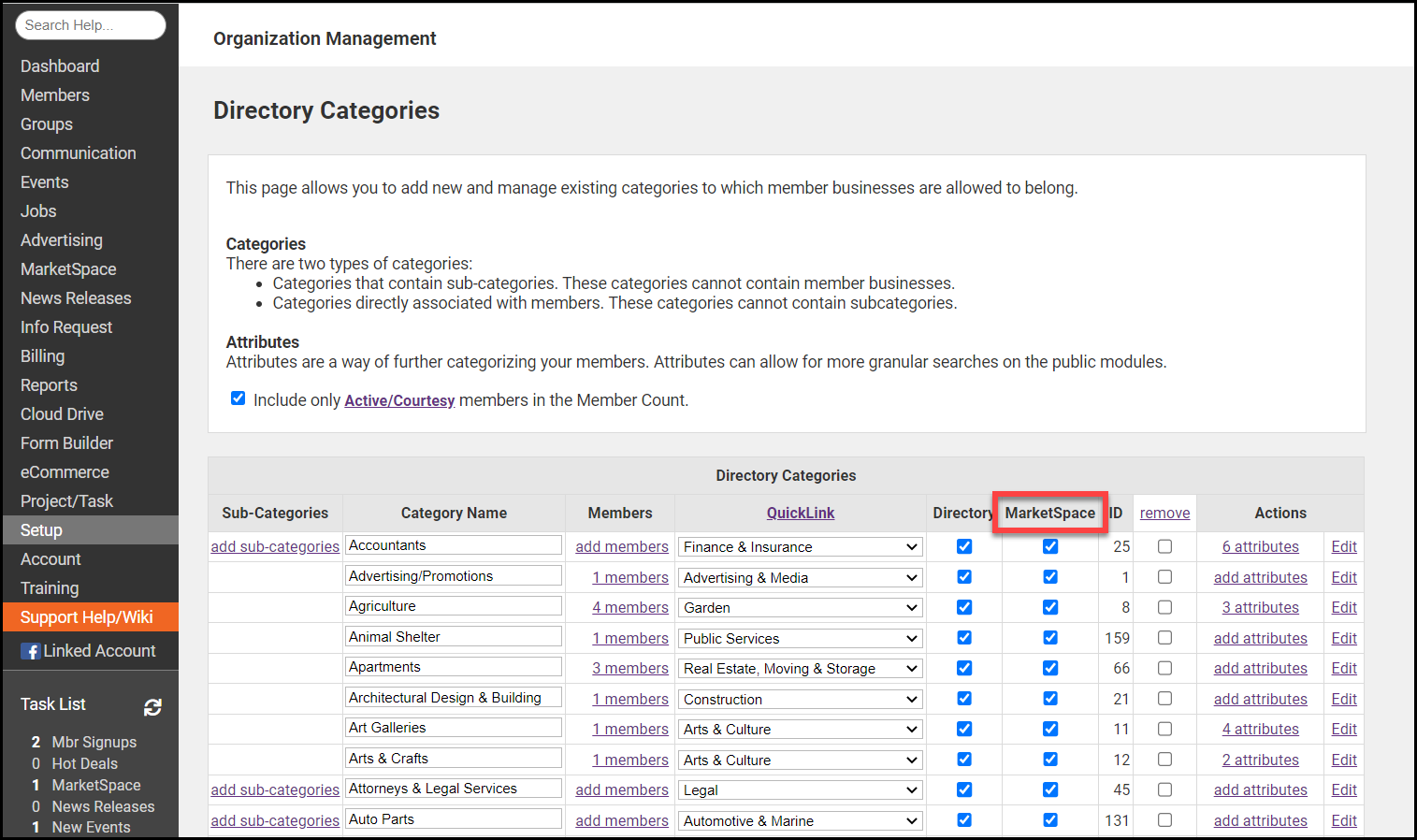This screenshot has width=1417, height=840.
Task: Click the Facebook Linked Account icon
Action: click(31, 651)
